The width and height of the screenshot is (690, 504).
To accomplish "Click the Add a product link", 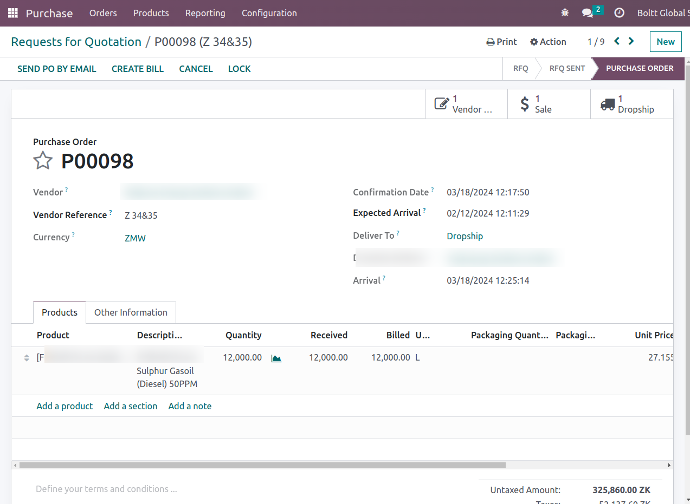I will pyautogui.click(x=64, y=406).
